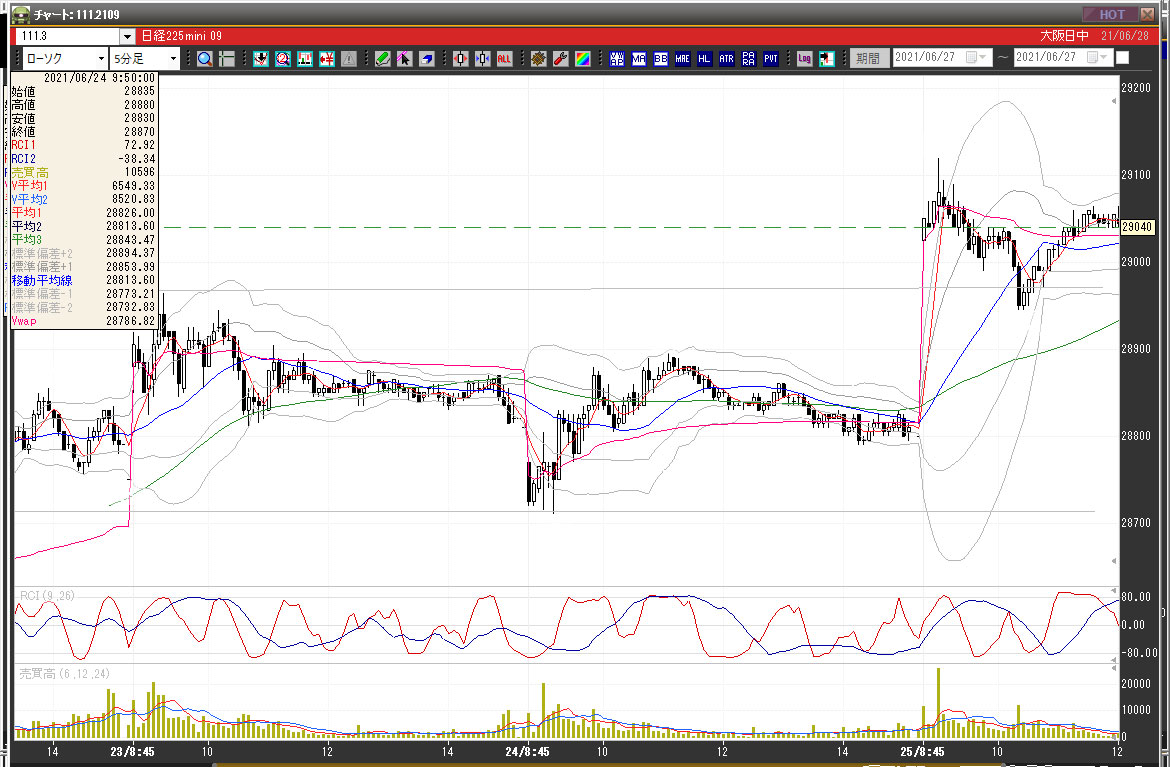This screenshot has height=767, width=1170.
Task: Select the green pencil drawing tool
Action: [383, 58]
